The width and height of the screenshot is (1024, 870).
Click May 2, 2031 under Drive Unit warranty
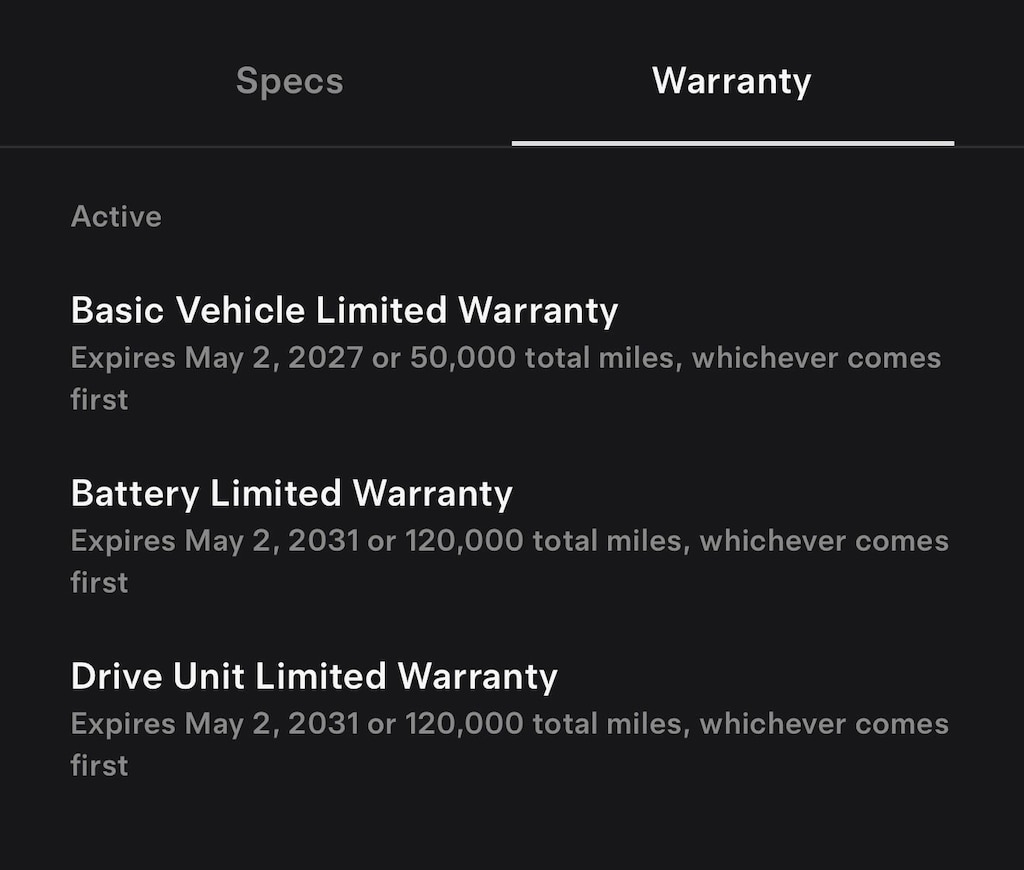coord(273,723)
